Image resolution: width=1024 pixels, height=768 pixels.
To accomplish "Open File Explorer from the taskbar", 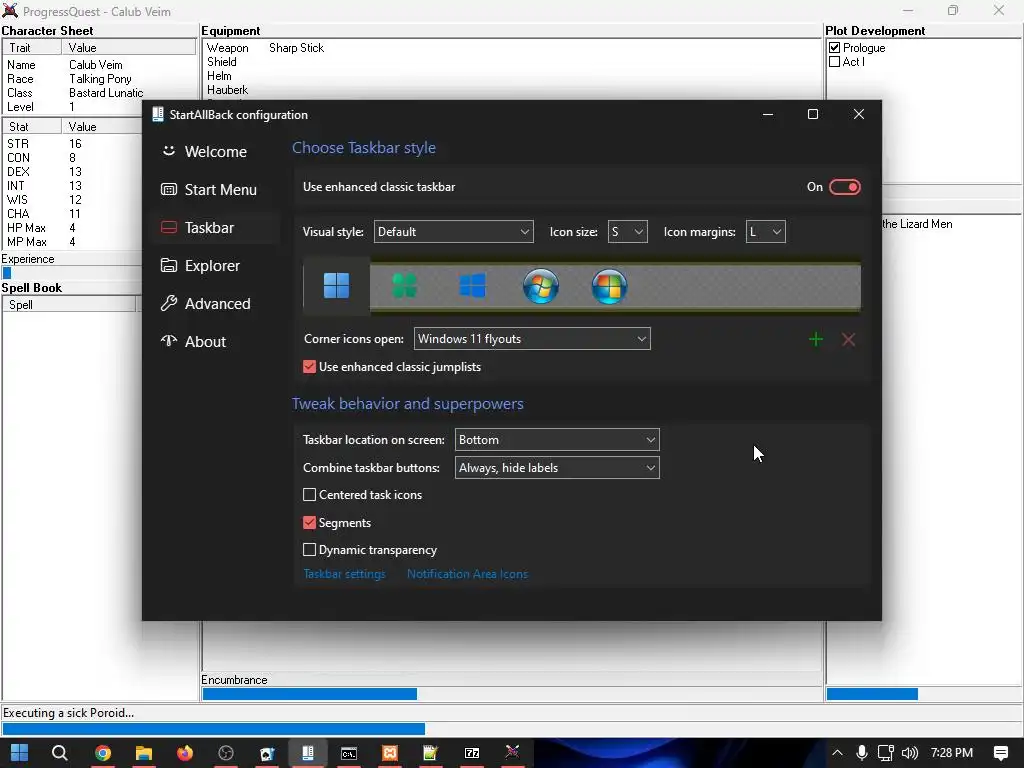I will pos(144,753).
